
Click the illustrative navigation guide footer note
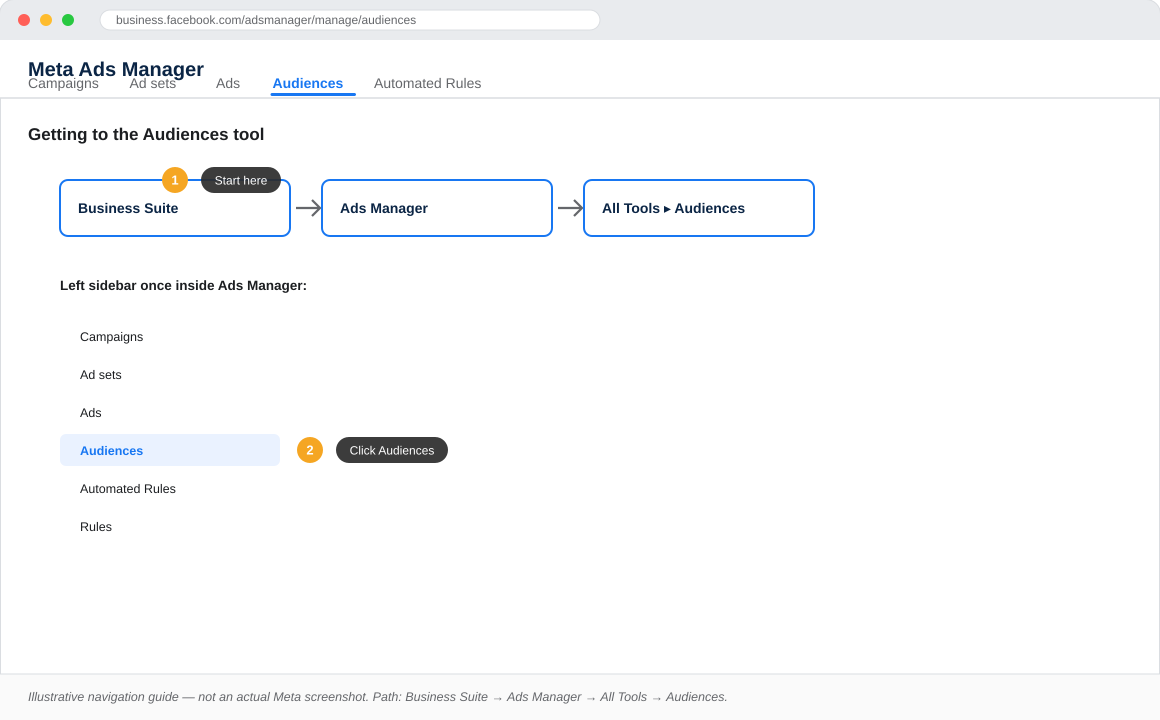[x=377, y=697]
